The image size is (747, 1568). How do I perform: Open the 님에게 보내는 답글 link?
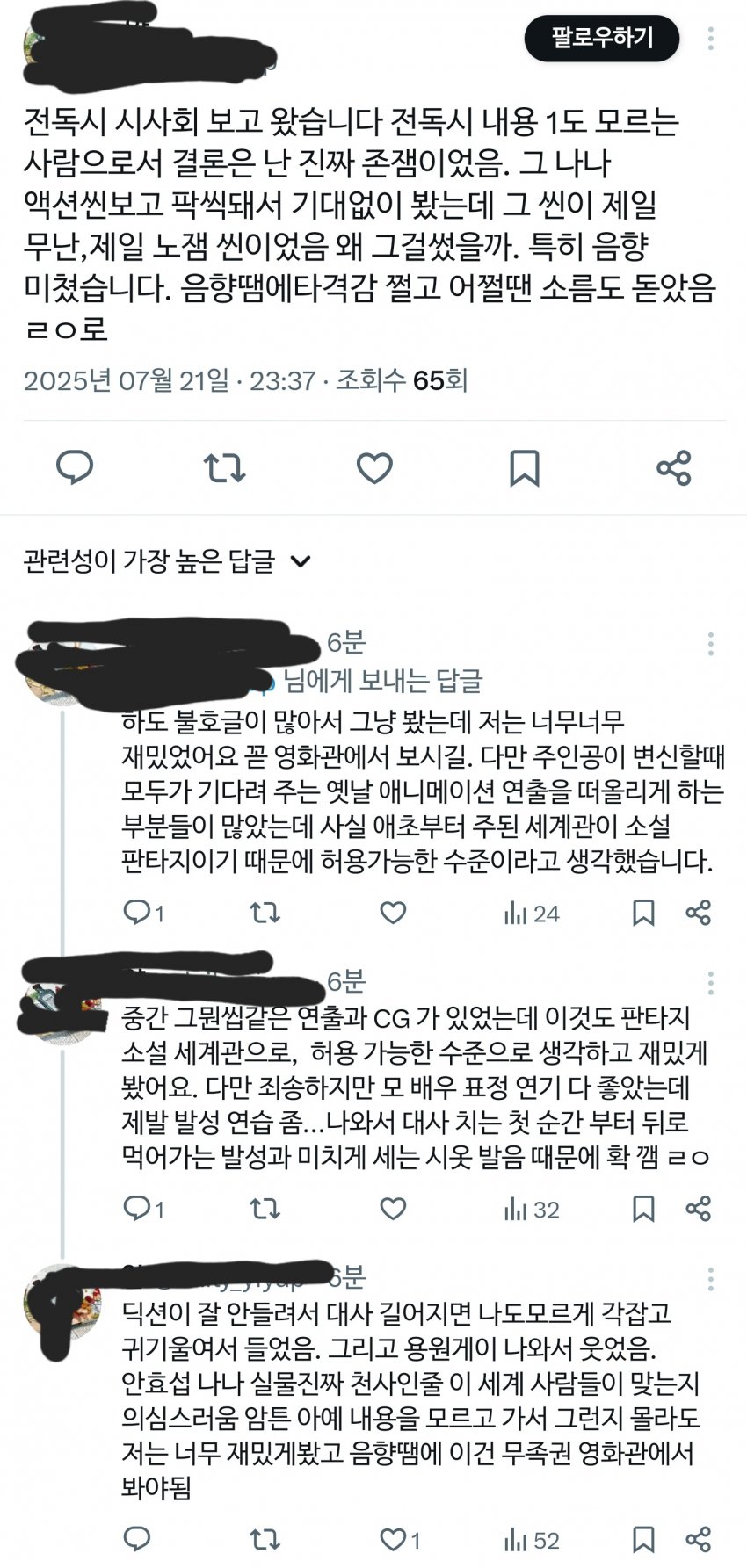tap(383, 681)
